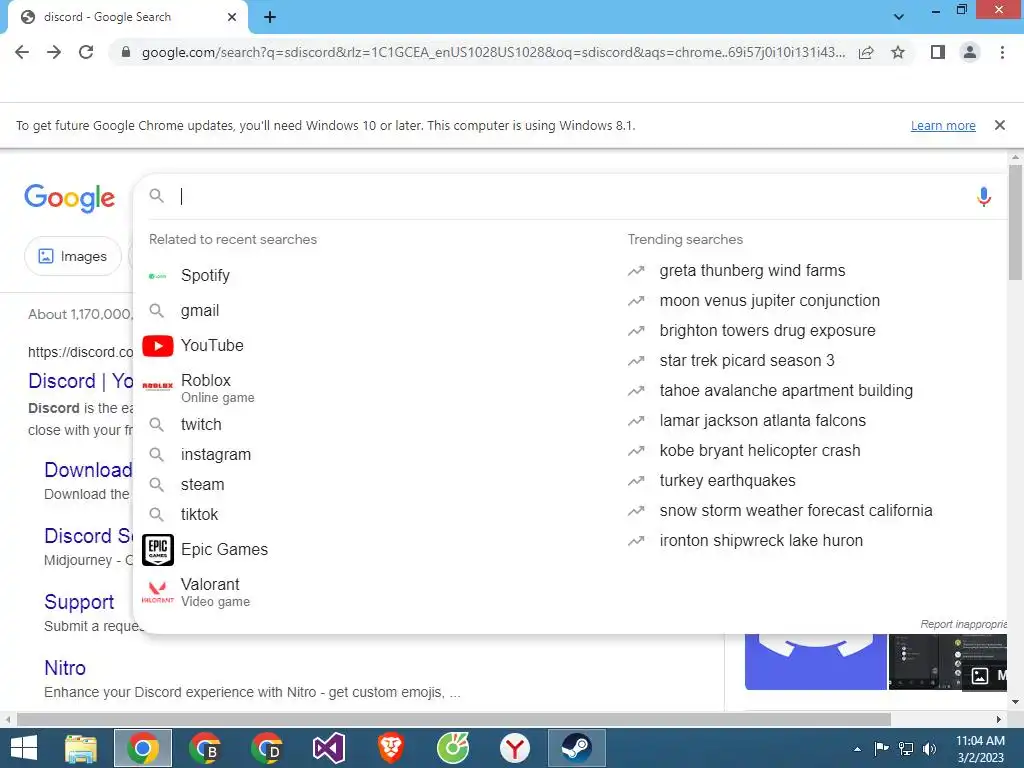
Task: Open the Windows Start menu
Action: [24, 748]
